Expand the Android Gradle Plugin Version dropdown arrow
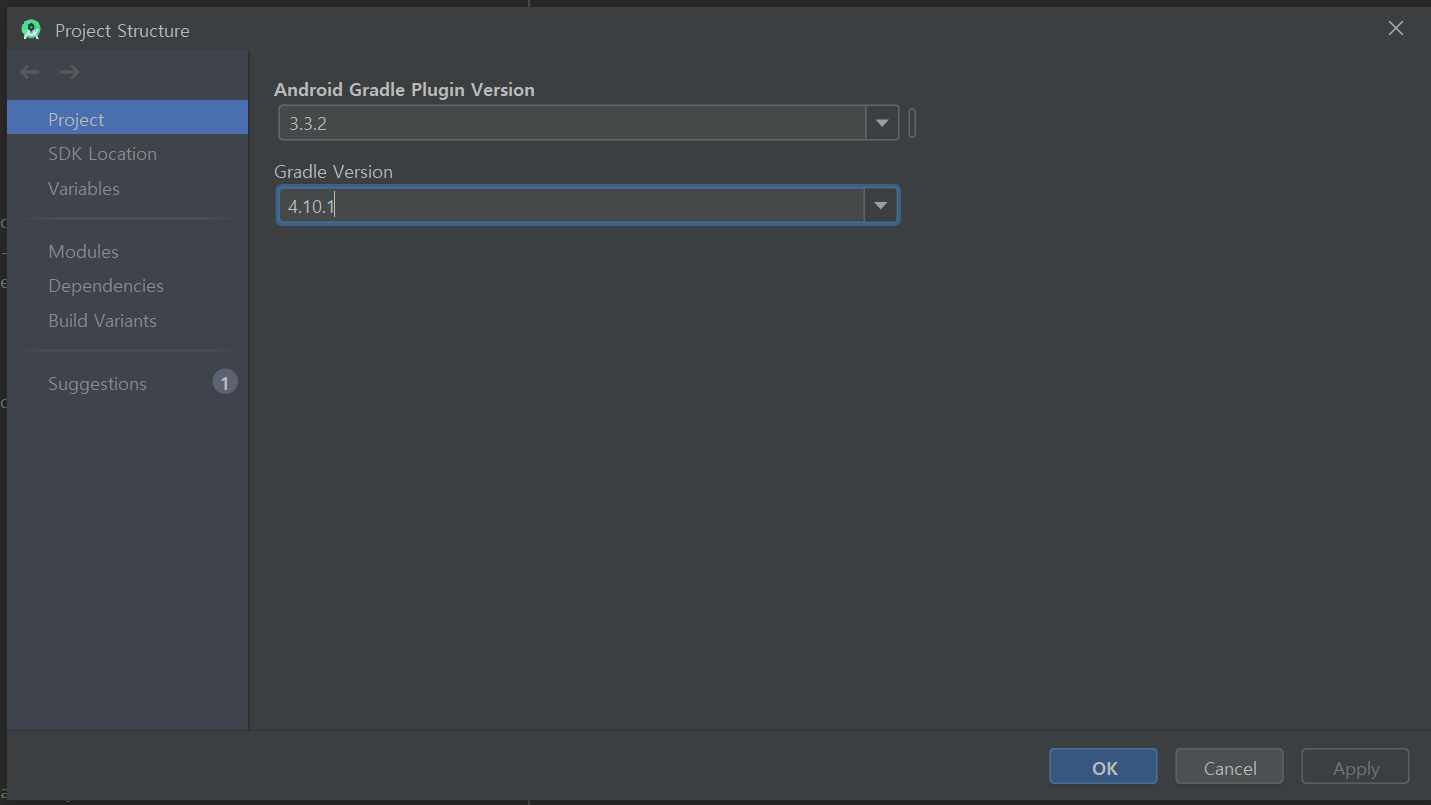 tap(881, 124)
